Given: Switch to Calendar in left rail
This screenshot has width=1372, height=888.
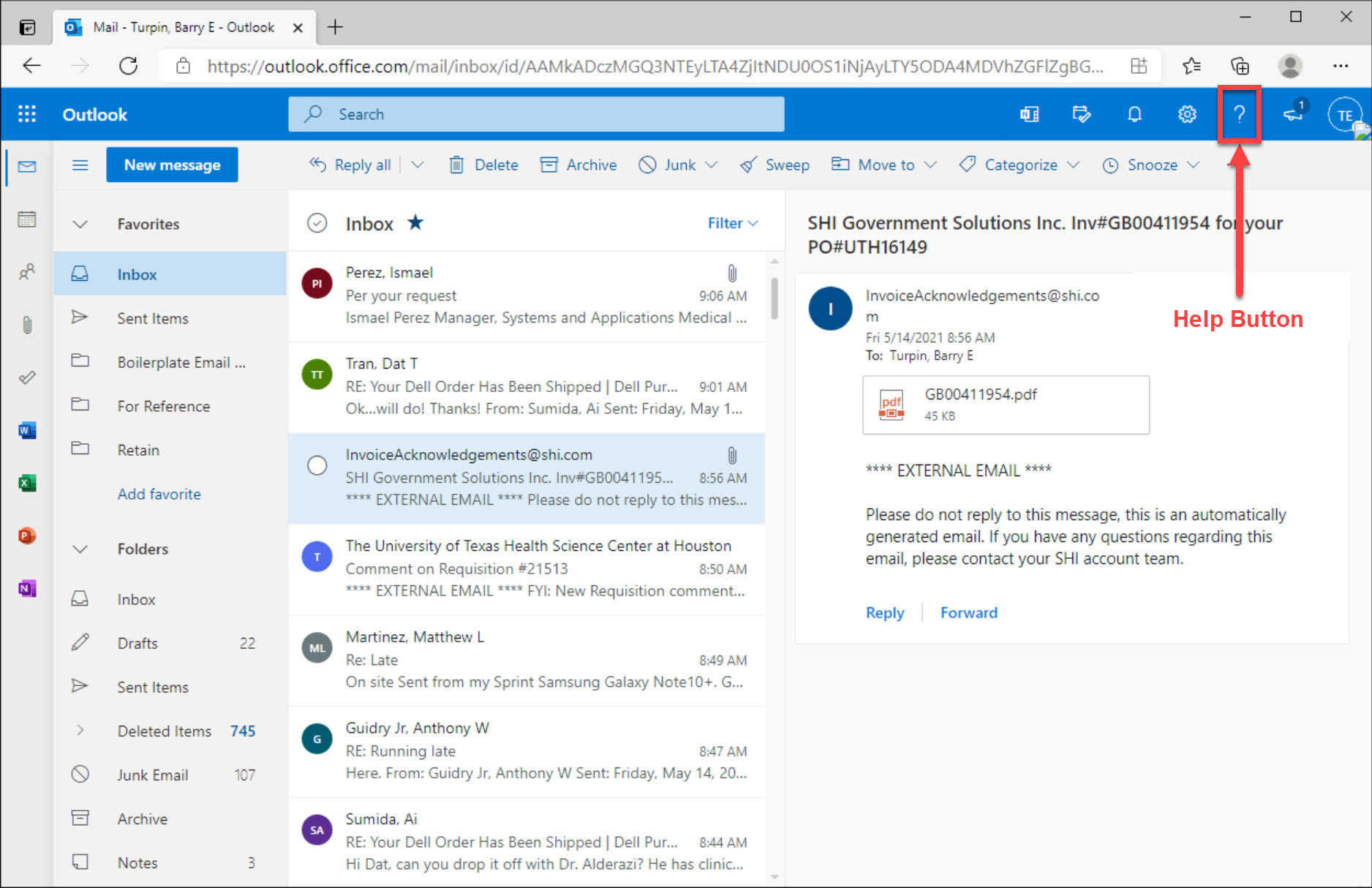Looking at the screenshot, I should 27,219.
